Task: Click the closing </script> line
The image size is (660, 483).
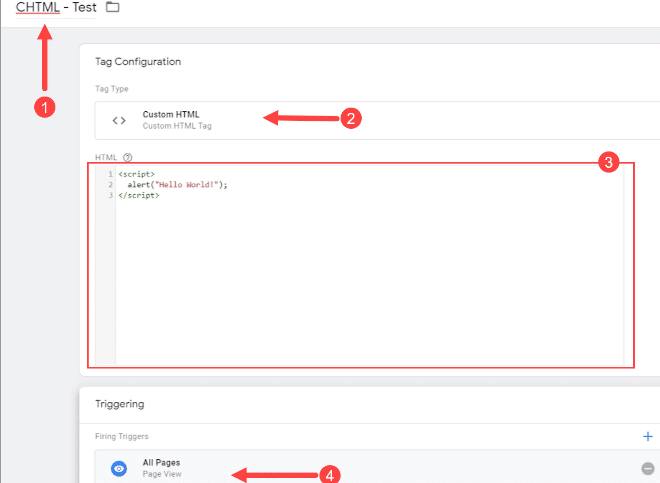Action: coord(139,195)
